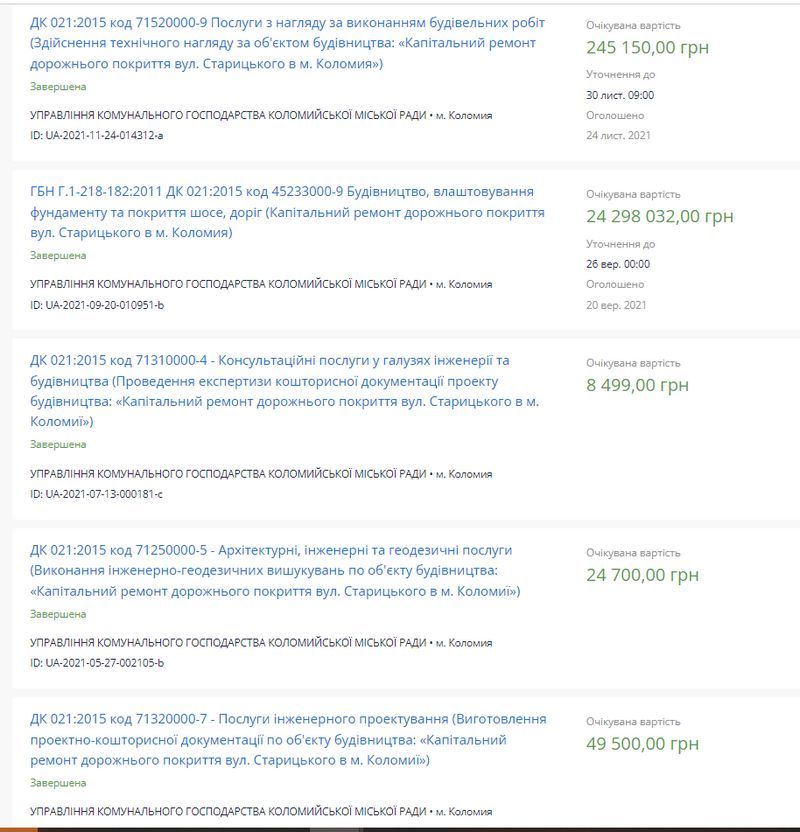Click the clarification deadline 30 лист. 09:00

click(620, 95)
